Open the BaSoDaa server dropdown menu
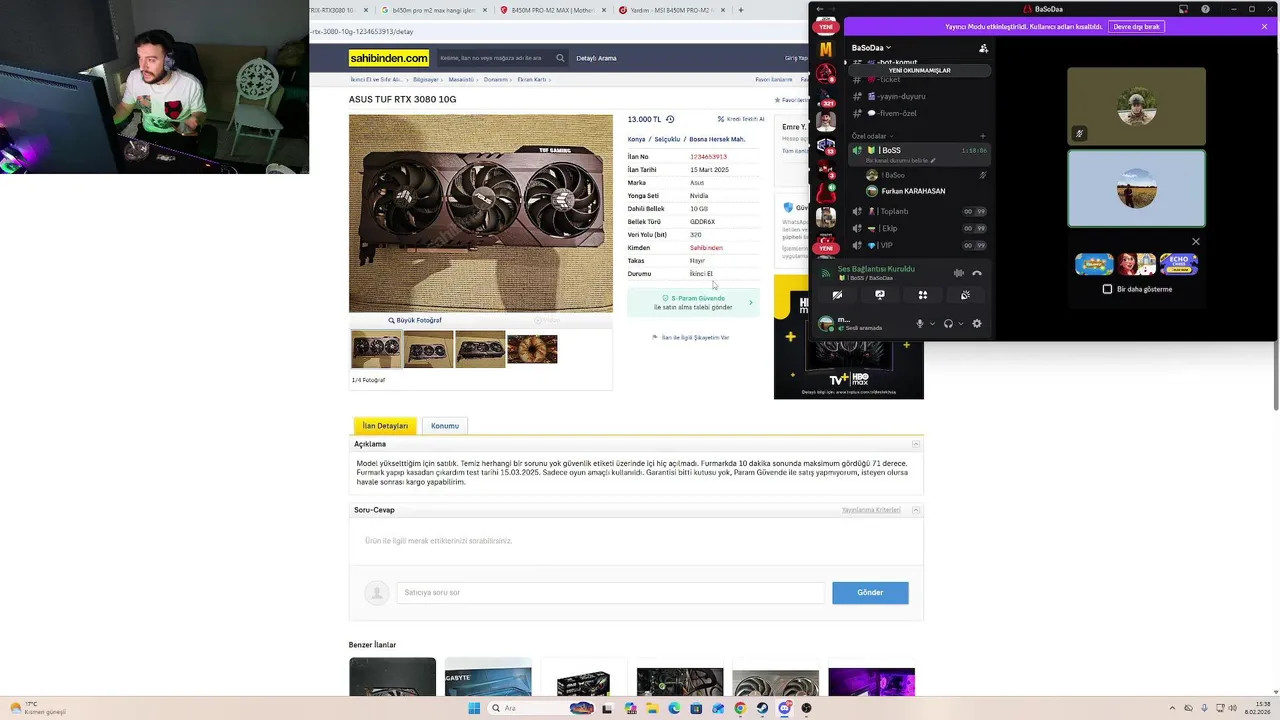Screen dimensions: 1280x720 pyautogui.click(x=871, y=47)
